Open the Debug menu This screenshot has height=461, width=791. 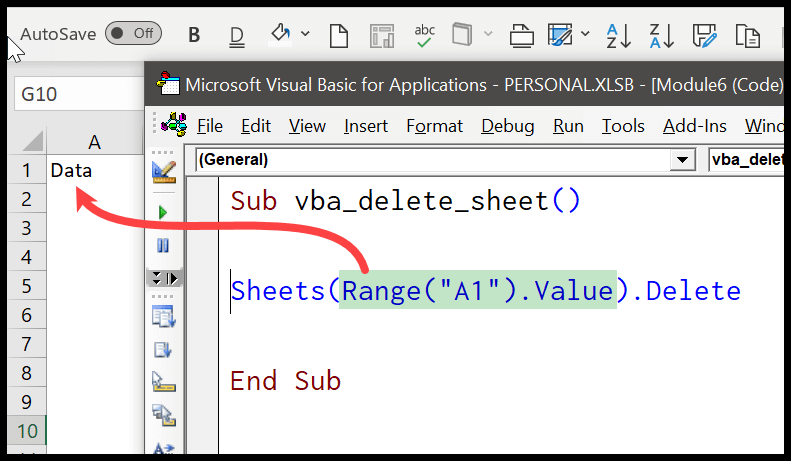[x=508, y=126]
